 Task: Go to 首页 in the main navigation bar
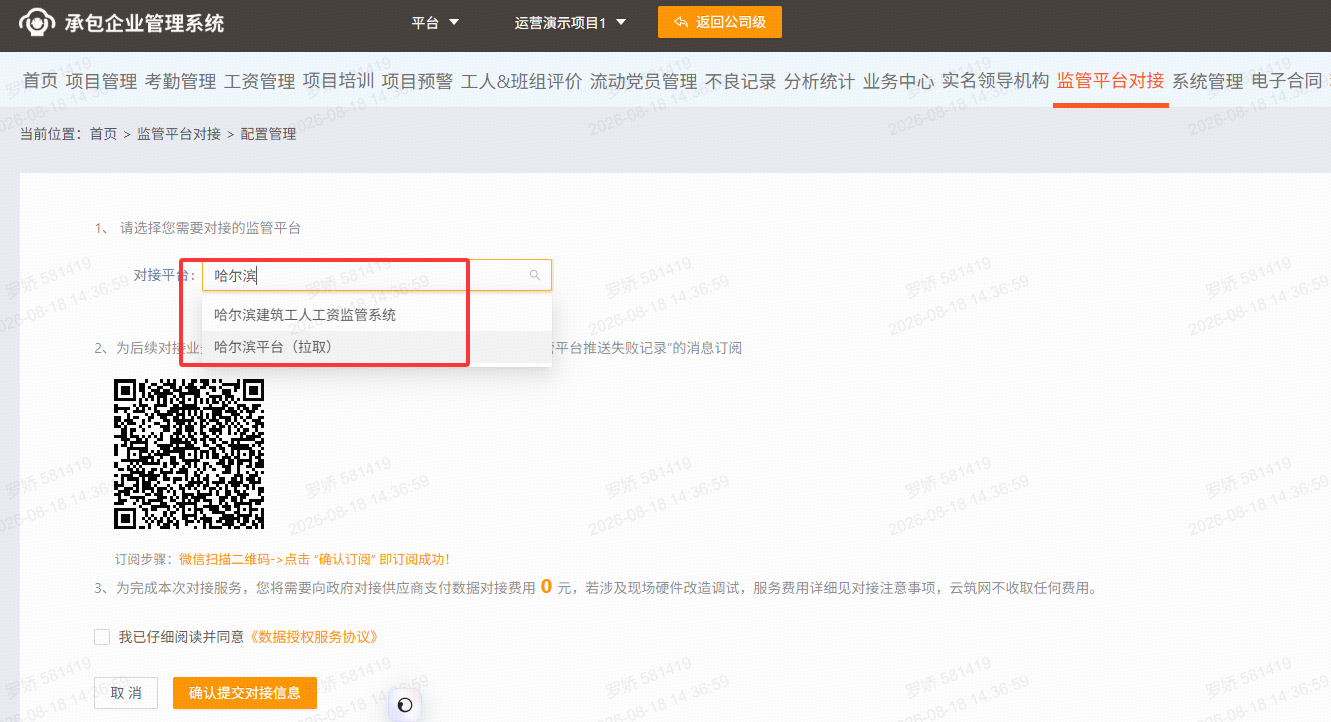coord(40,81)
